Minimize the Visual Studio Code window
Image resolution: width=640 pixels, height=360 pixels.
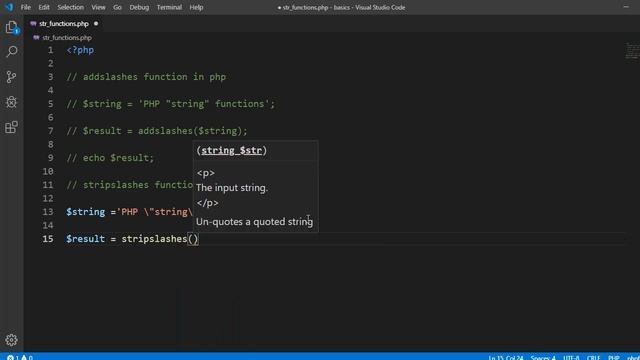(x=626, y=7)
